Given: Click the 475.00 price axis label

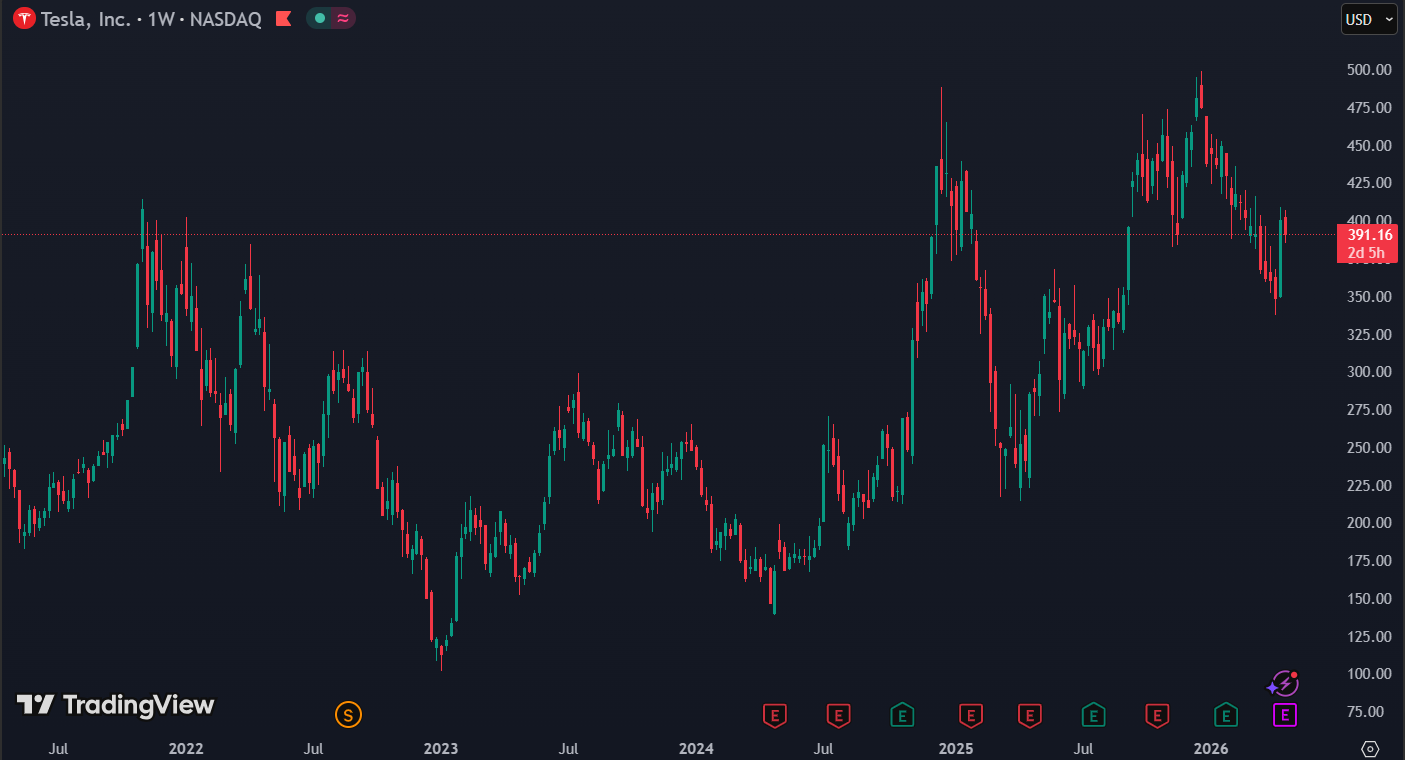Looking at the screenshot, I should click(1369, 108).
